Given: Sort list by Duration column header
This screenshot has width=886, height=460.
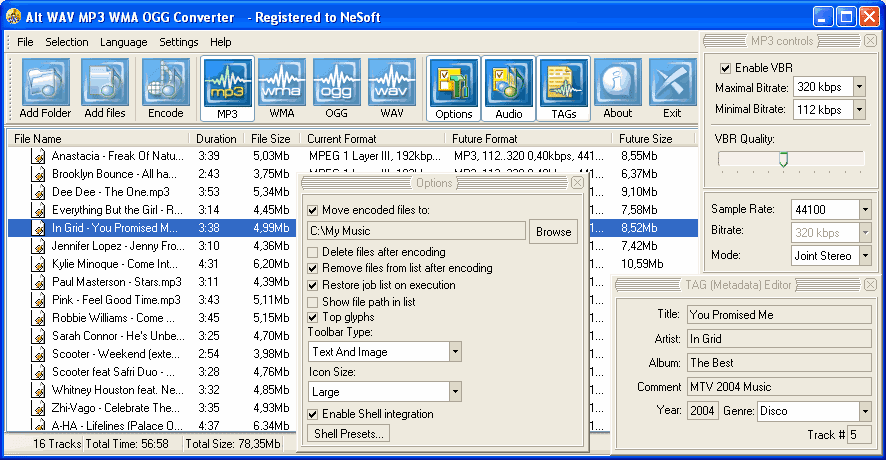Looking at the screenshot, I should [216, 138].
